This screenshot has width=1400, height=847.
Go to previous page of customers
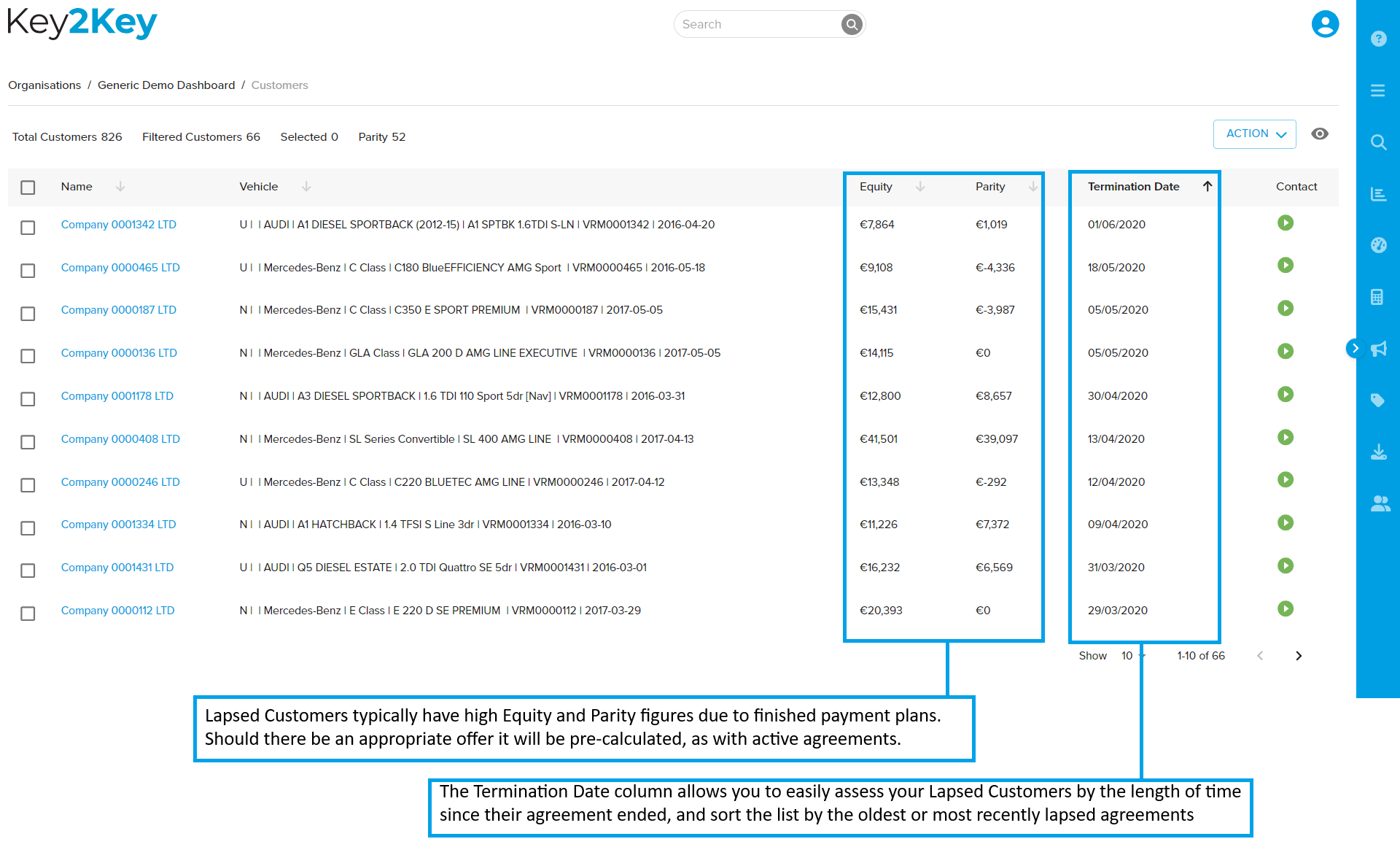(x=1260, y=656)
